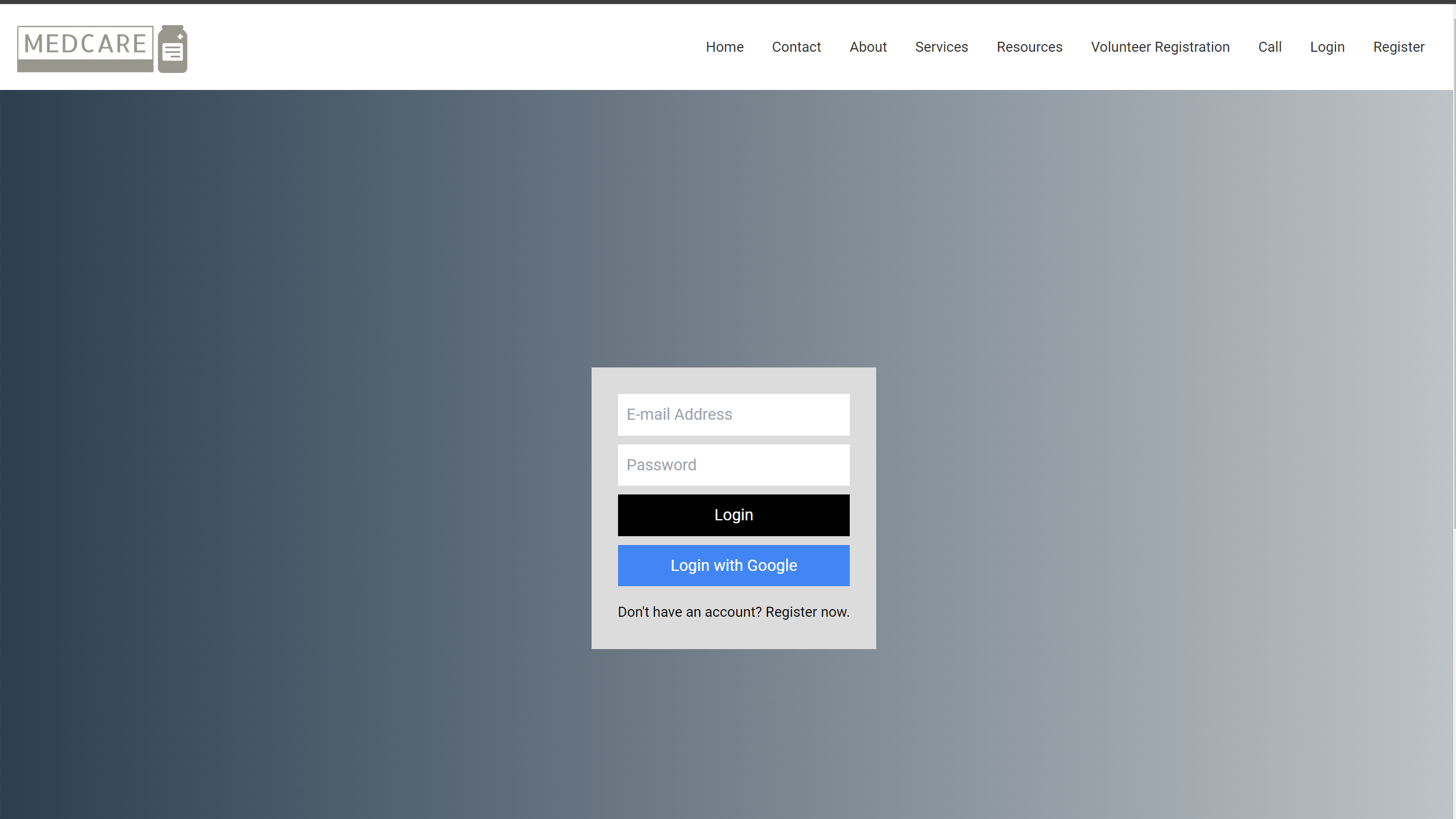Open Login from the top navigation
This screenshot has width=1456, height=819.
[x=1327, y=47]
